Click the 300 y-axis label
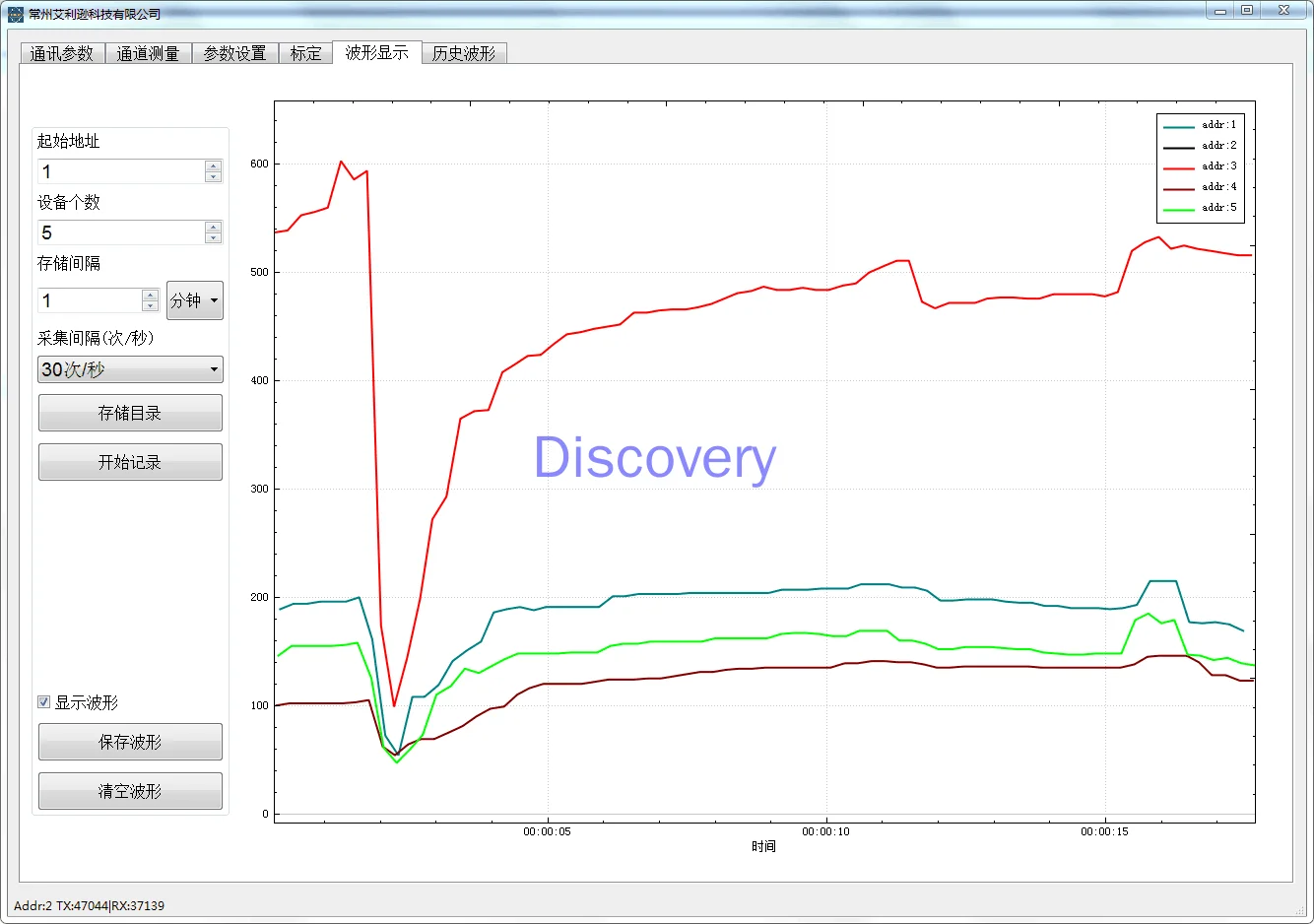Image resolution: width=1314 pixels, height=924 pixels. [x=259, y=490]
